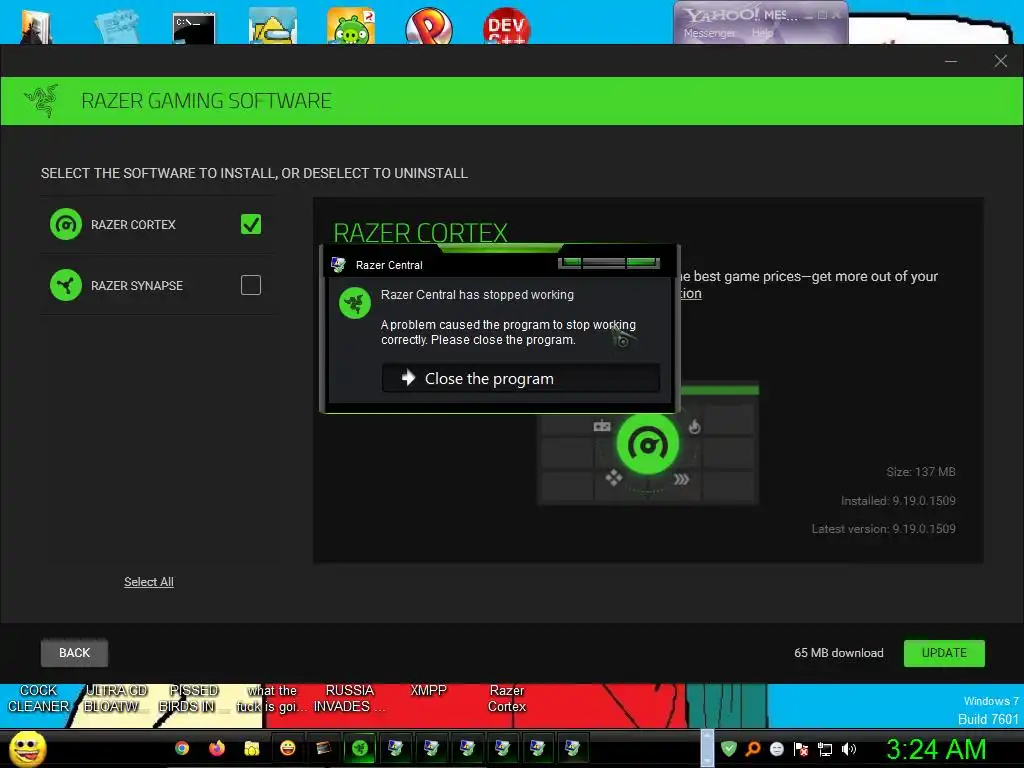
Task: Expand the hidden tray icons arrow
Action: (x=707, y=748)
